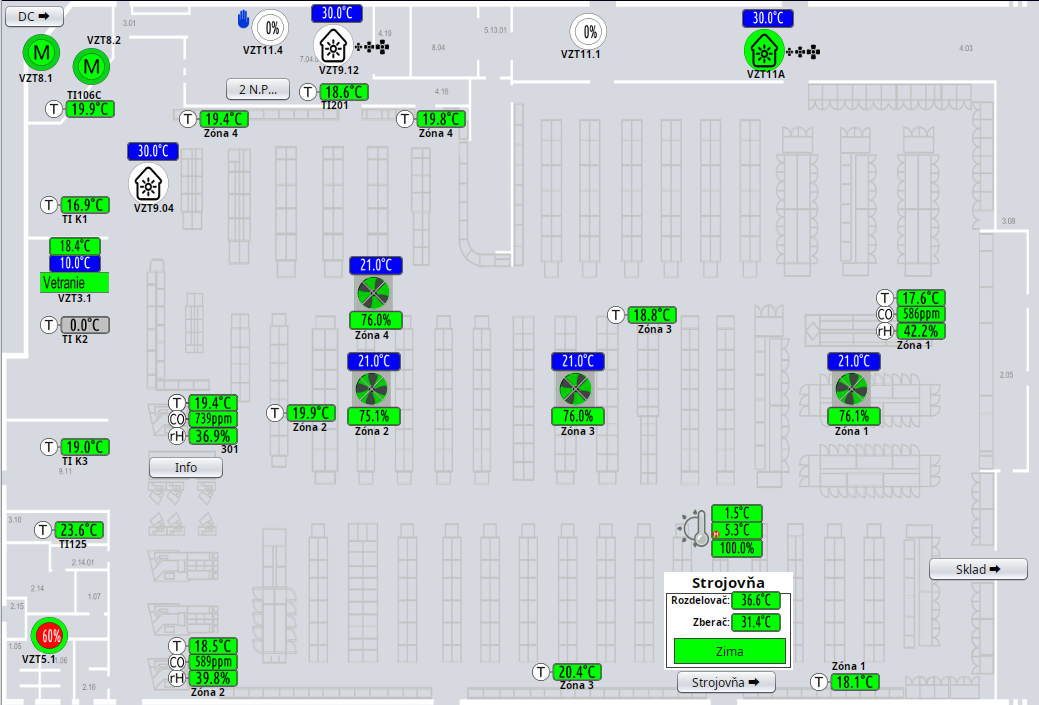This screenshot has height=705, width=1039.
Task: Click the outdoor weather thermometer icon
Action: tap(693, 528)
